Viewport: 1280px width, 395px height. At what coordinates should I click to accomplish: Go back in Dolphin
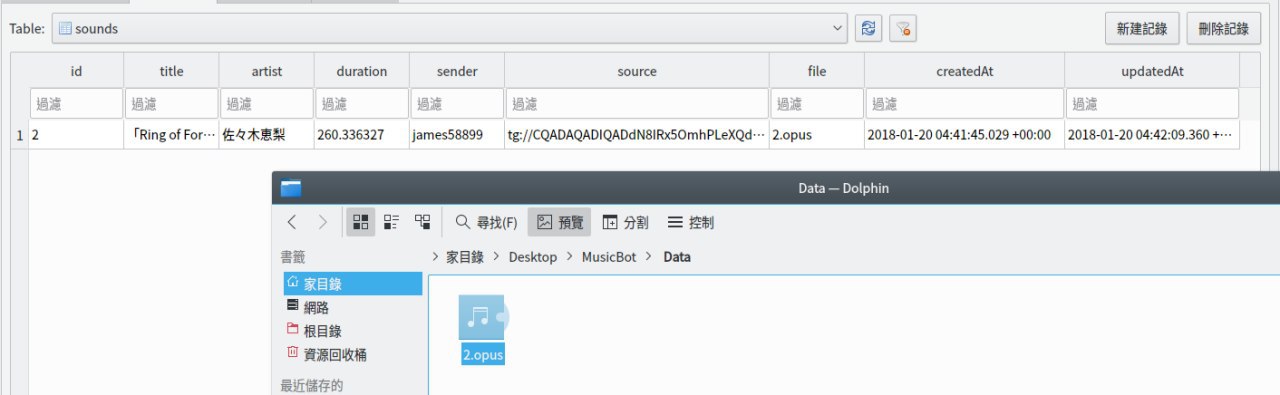click(x=292, y=222)
